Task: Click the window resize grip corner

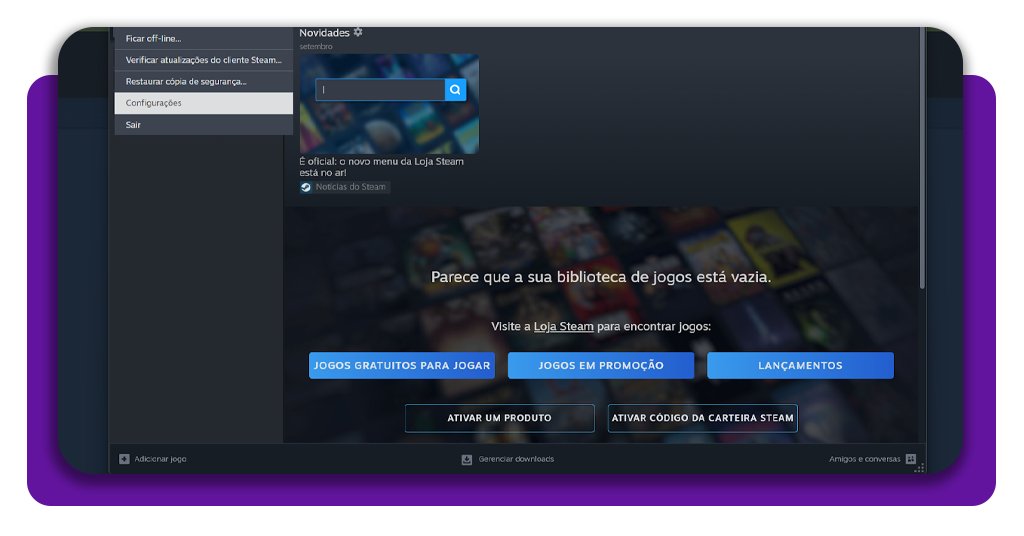Action: [x=919, y=467]
